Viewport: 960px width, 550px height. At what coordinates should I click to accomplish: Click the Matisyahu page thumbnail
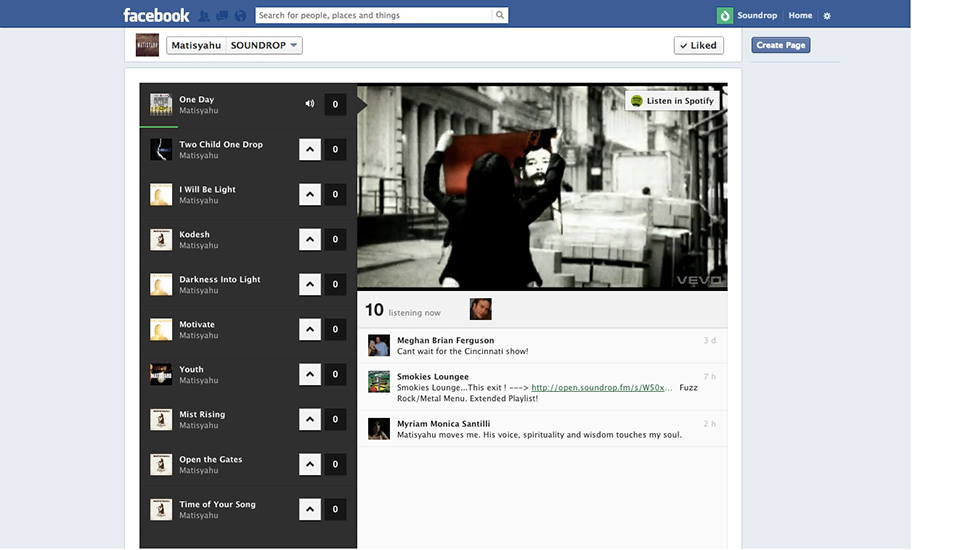(x=147, y=45)
